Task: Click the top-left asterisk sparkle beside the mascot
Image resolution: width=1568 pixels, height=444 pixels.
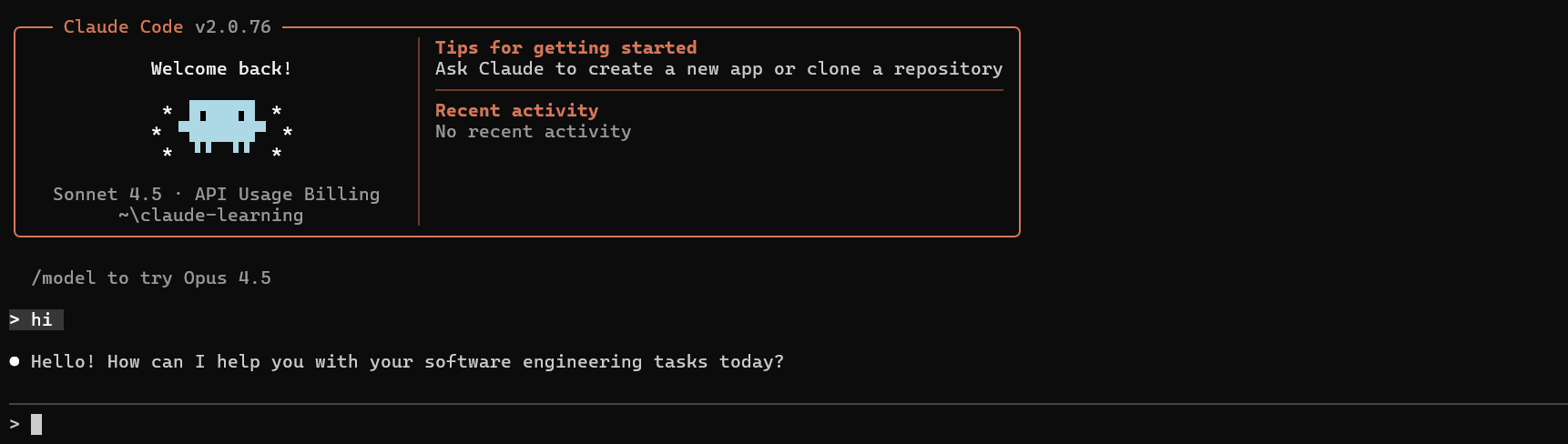Action: [x=168, y=111]
